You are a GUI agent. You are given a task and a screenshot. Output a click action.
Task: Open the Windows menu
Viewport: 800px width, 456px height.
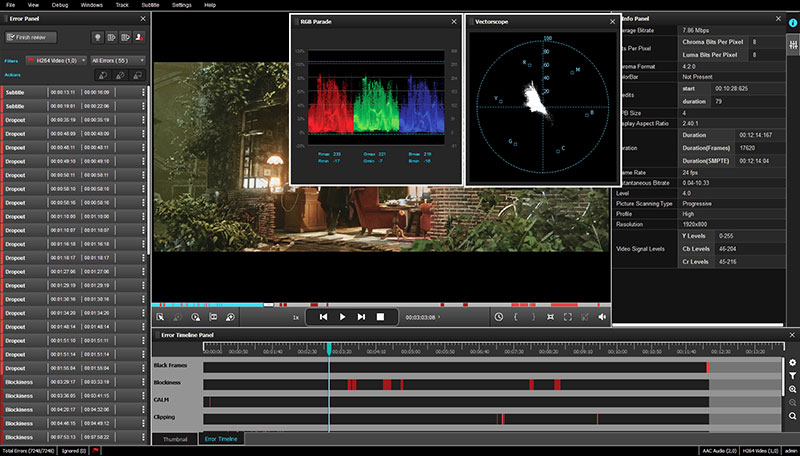[92, 5]
